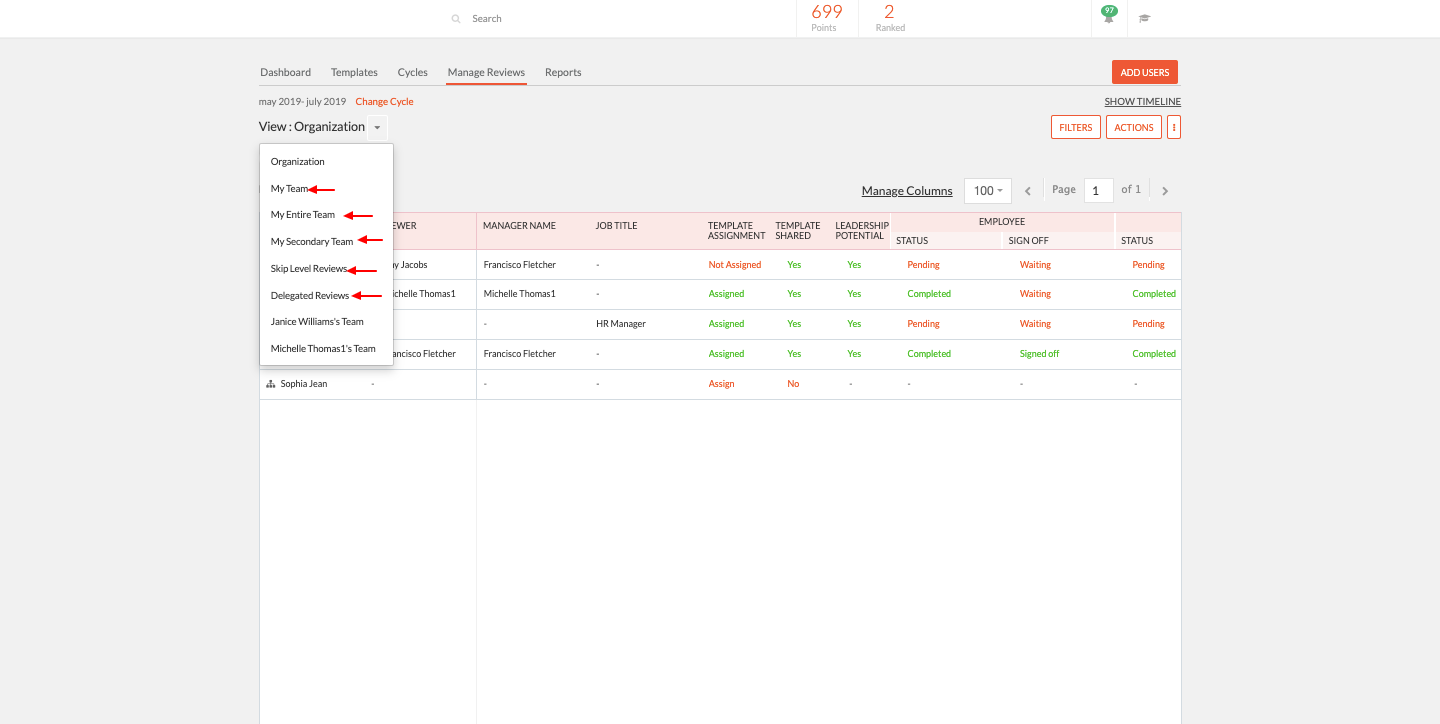
Task: Click the EMPLOYEE group header
Action: [x=1002, y=222]
